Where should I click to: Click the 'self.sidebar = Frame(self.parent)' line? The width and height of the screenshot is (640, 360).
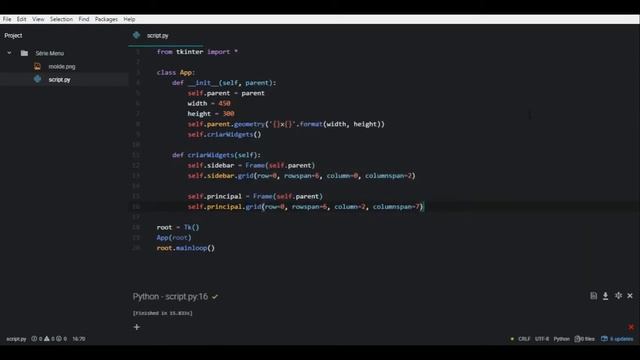251,165
